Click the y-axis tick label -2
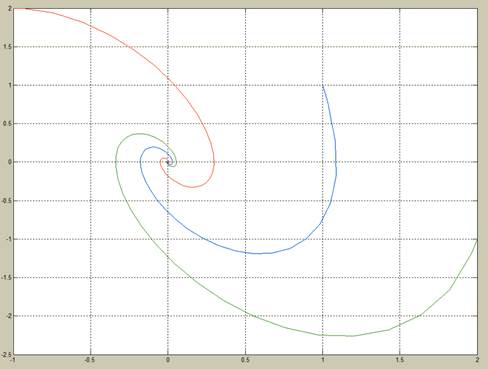Image resolution: width=488 pixels, height=369 pixels. 8,316
